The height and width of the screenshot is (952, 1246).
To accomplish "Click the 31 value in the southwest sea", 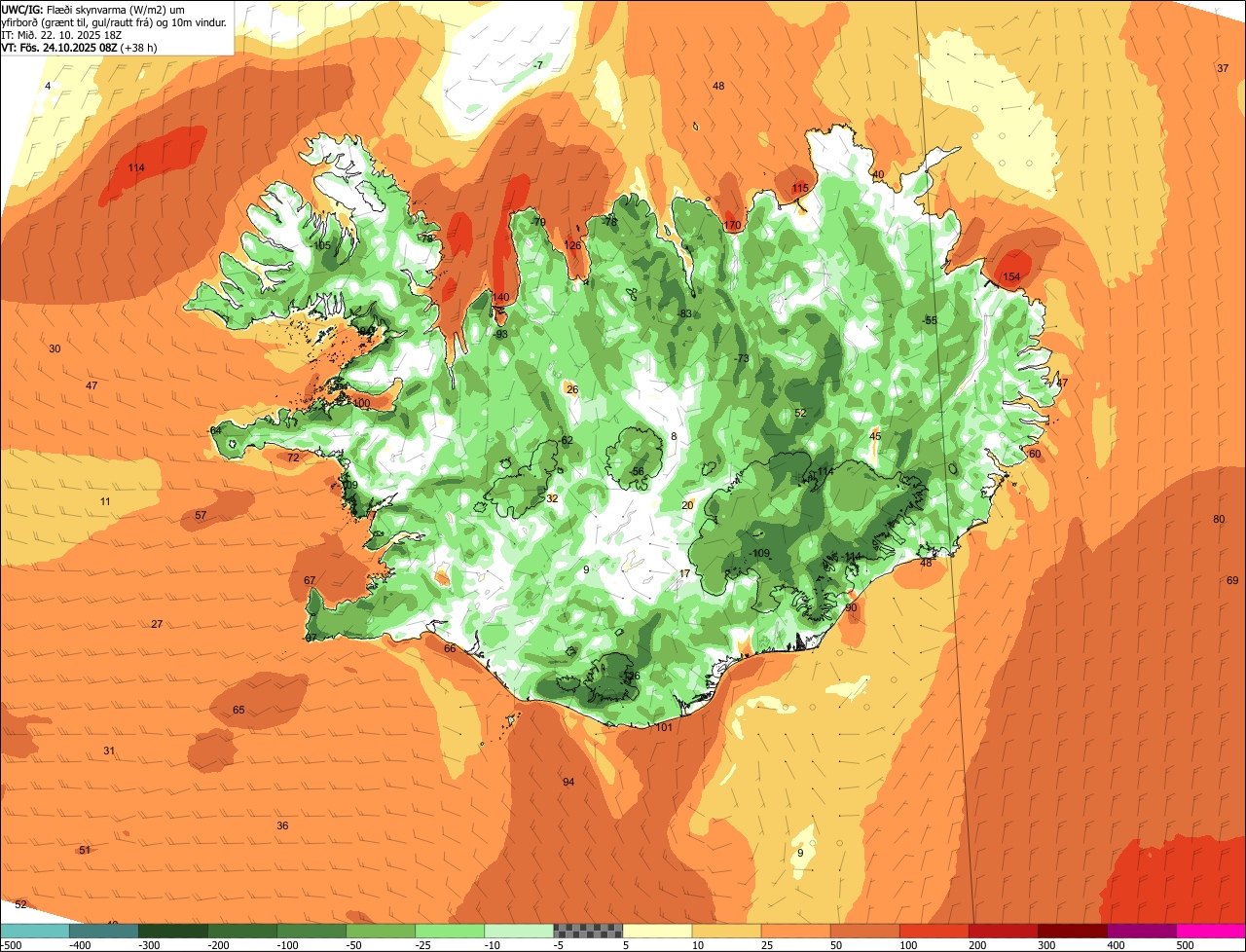I will pyautogui.click(x=109, y=751).
